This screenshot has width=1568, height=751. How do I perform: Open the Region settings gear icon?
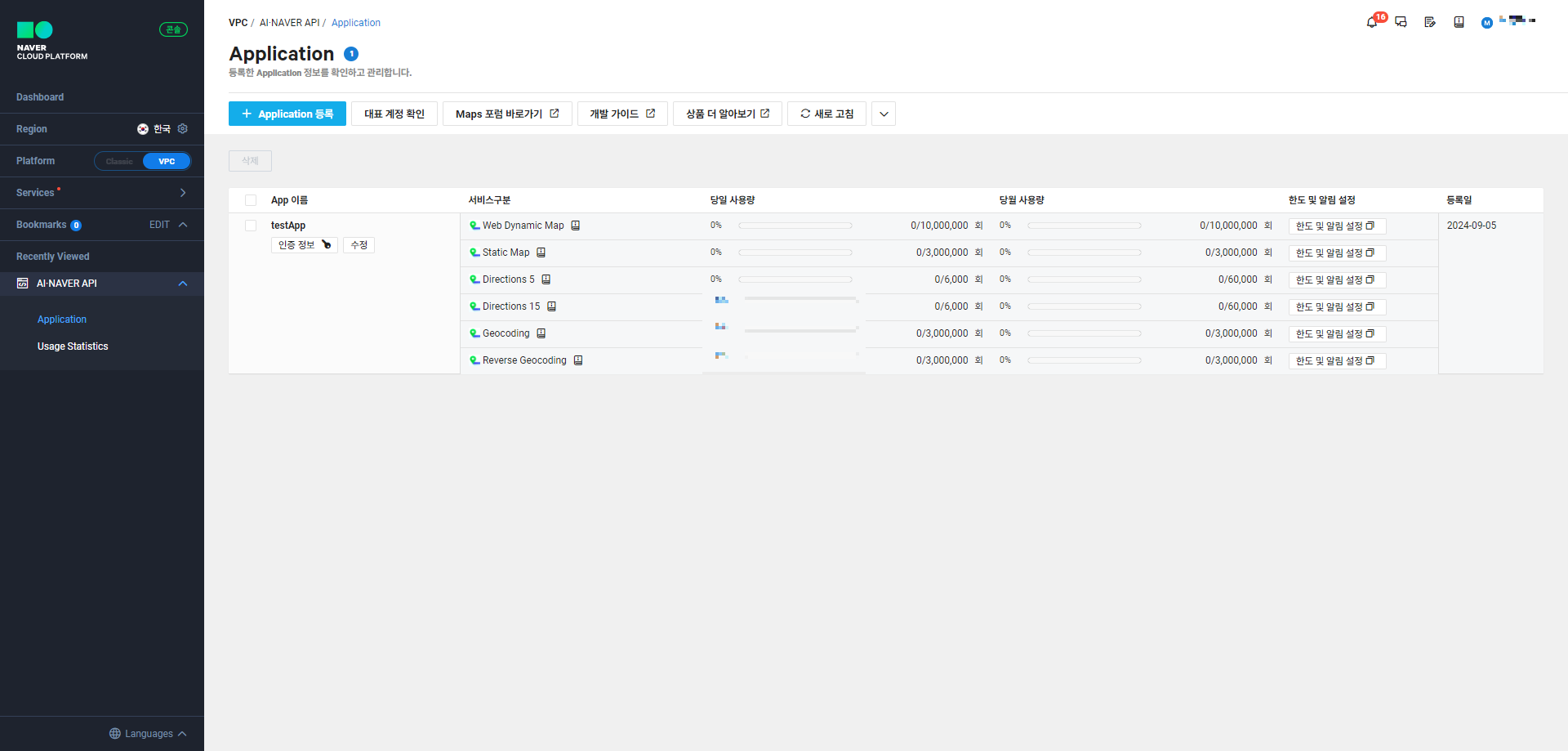coord(183,129)
